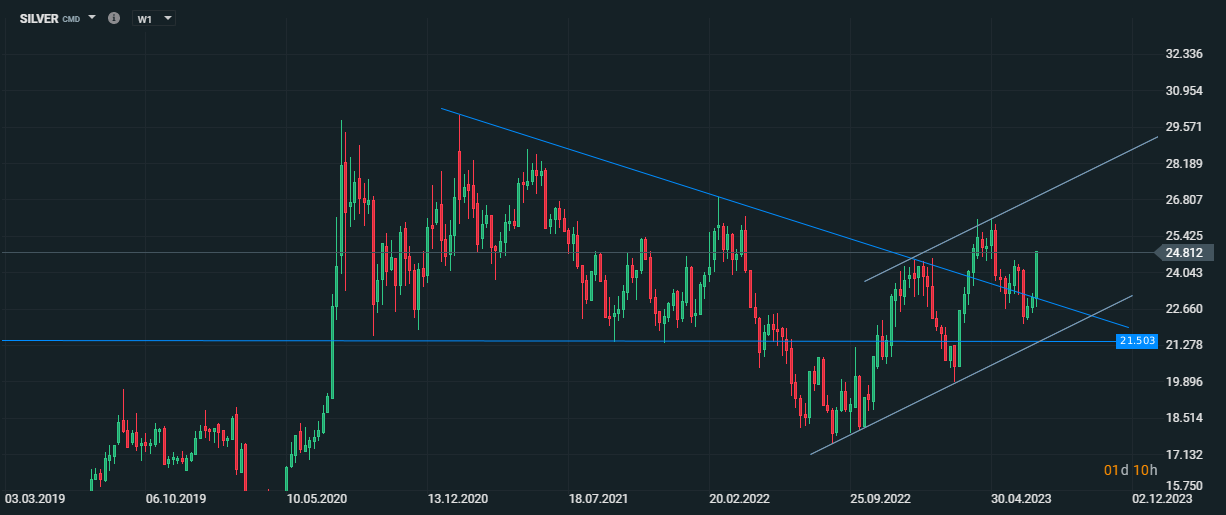
Task: Click the 15.750 price axis label
Action: click(1183, 486)
